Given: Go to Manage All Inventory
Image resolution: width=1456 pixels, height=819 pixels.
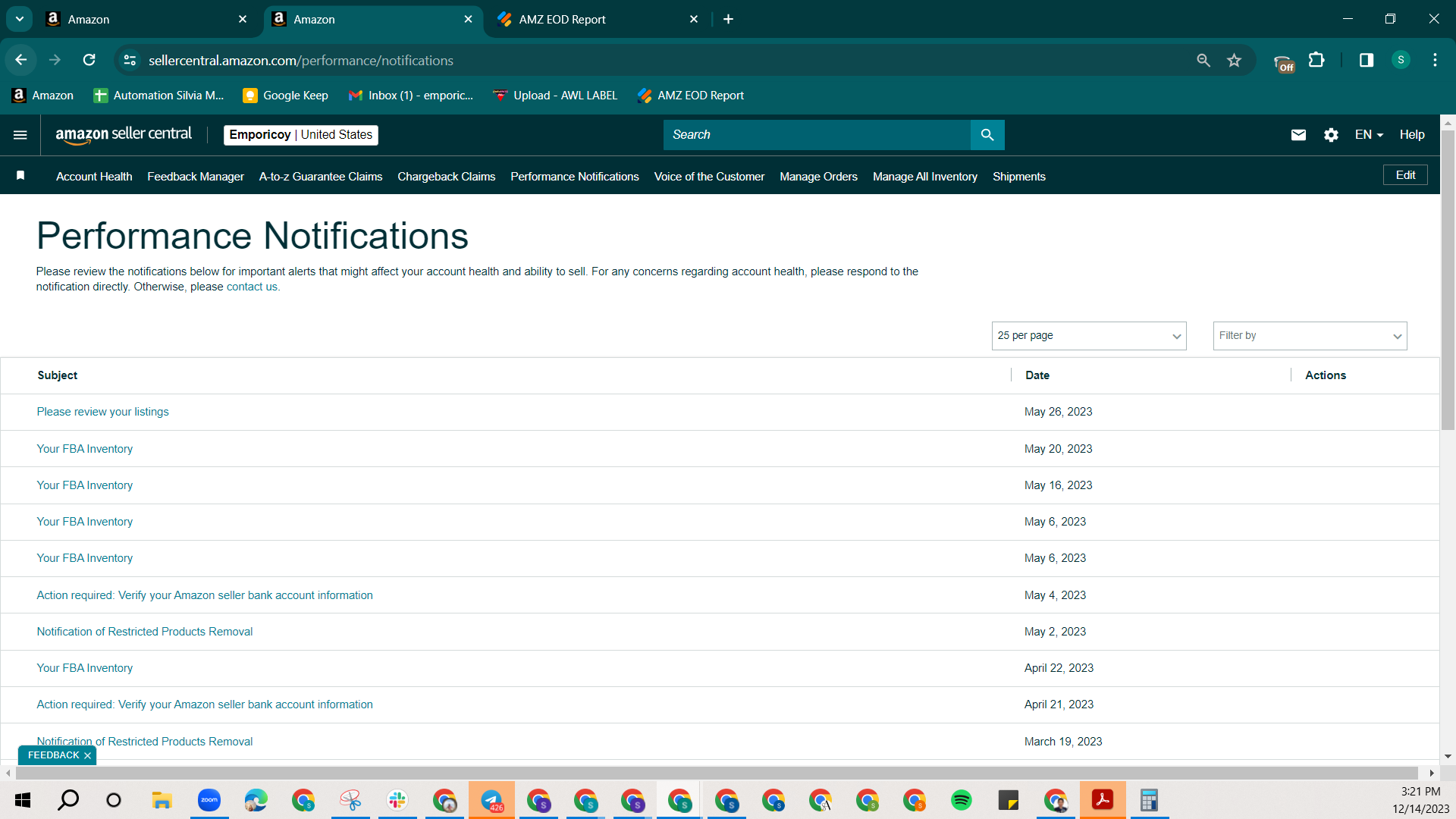Looking at the screenshot, I should coord(925,177).
